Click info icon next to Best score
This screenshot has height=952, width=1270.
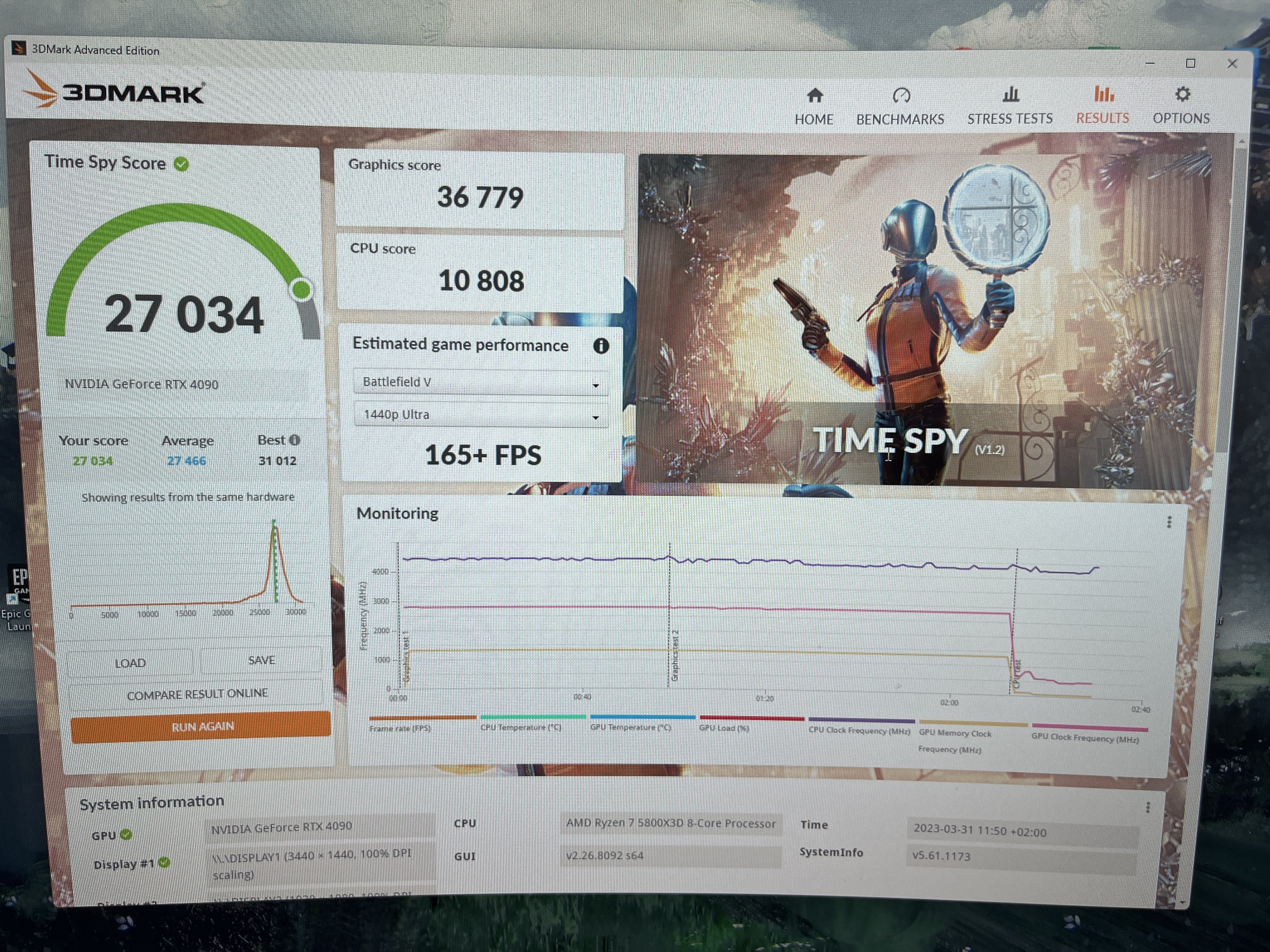coord(295,440)
